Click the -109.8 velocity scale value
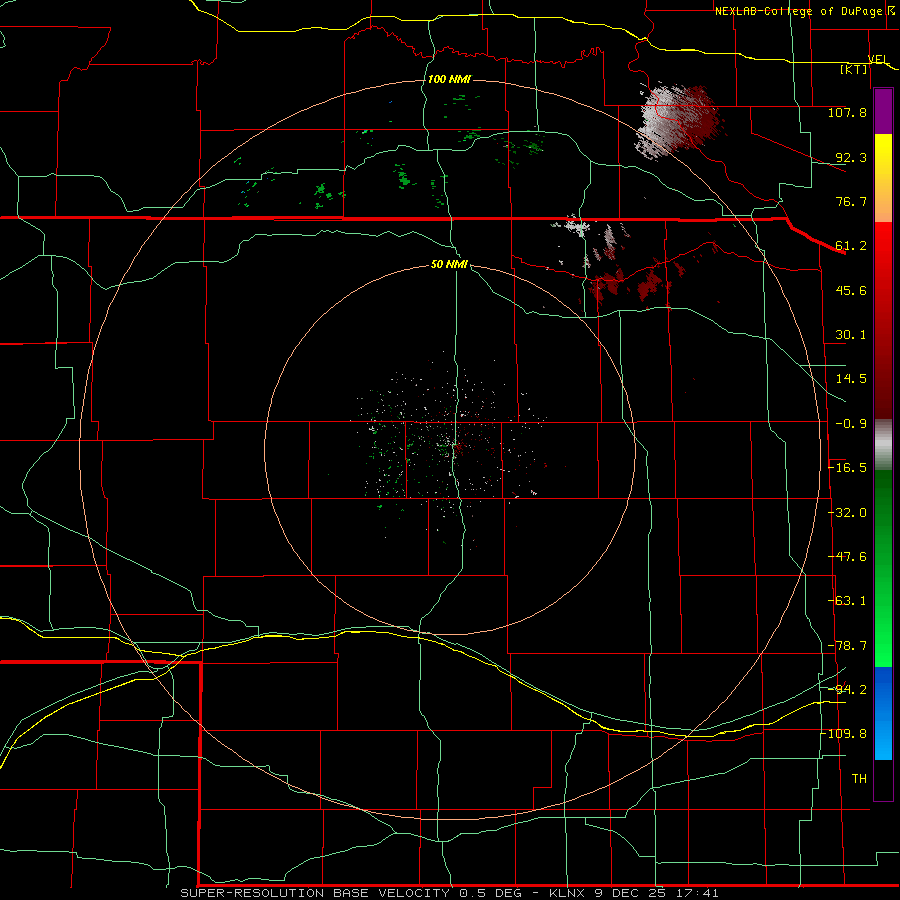 844,734
